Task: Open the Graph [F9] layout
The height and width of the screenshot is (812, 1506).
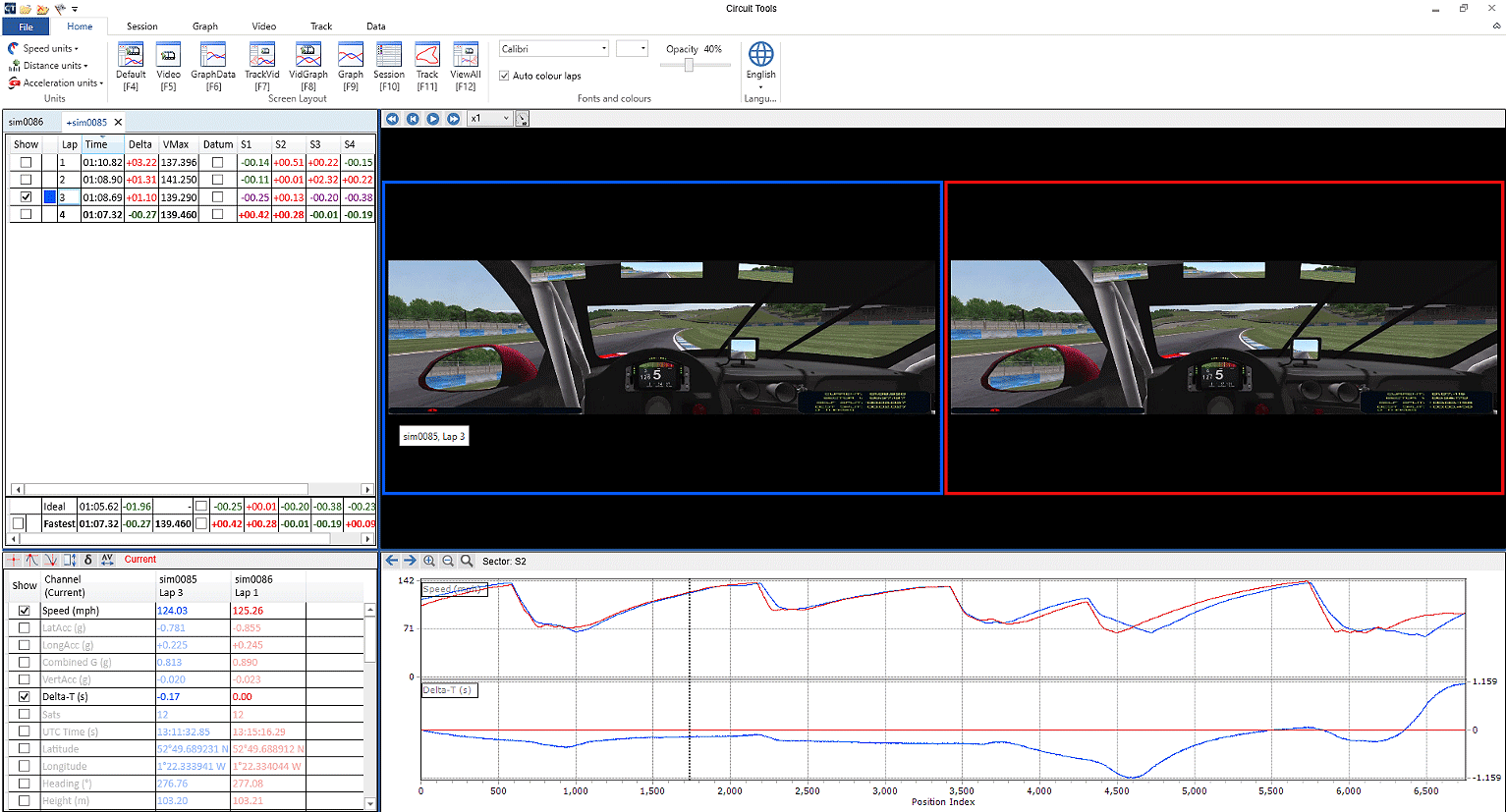Action: [x=351, y=67]
